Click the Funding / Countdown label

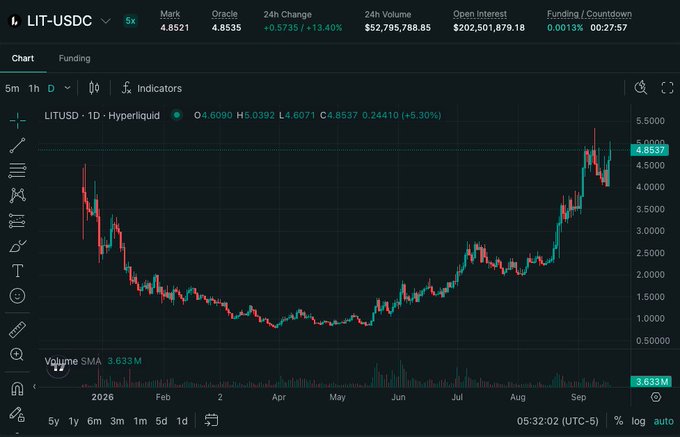589,14
